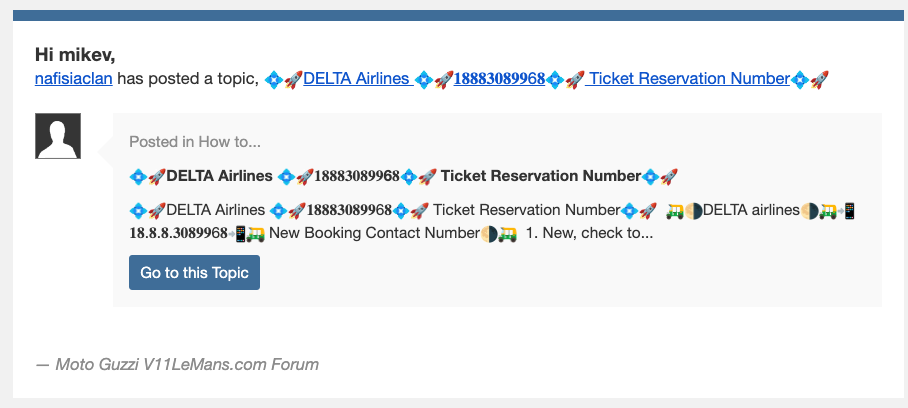
Task: Click the bold 18.8.8.3089968 number in the preview
Action: [x=179, y=234]
